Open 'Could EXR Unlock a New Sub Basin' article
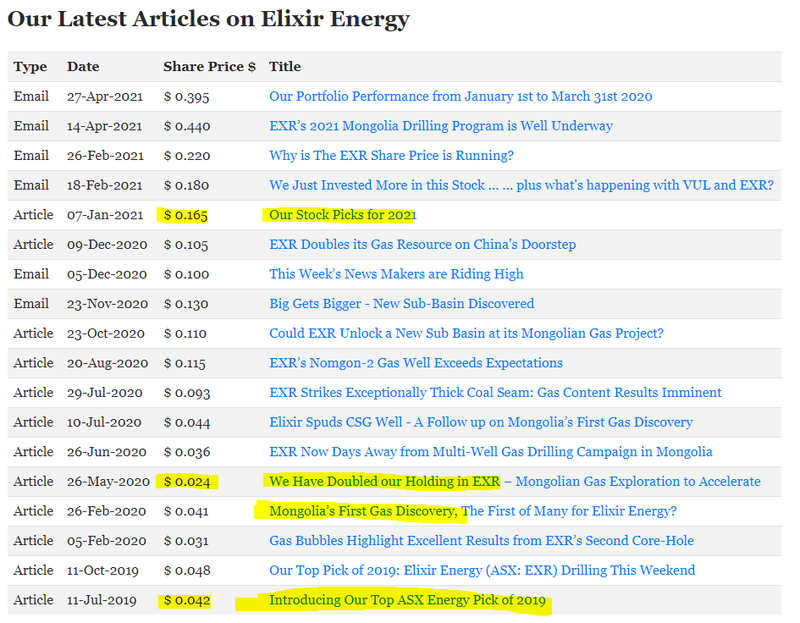Viewport: 800px width, 623px height. pyautogui.click(x=466, y=333)
